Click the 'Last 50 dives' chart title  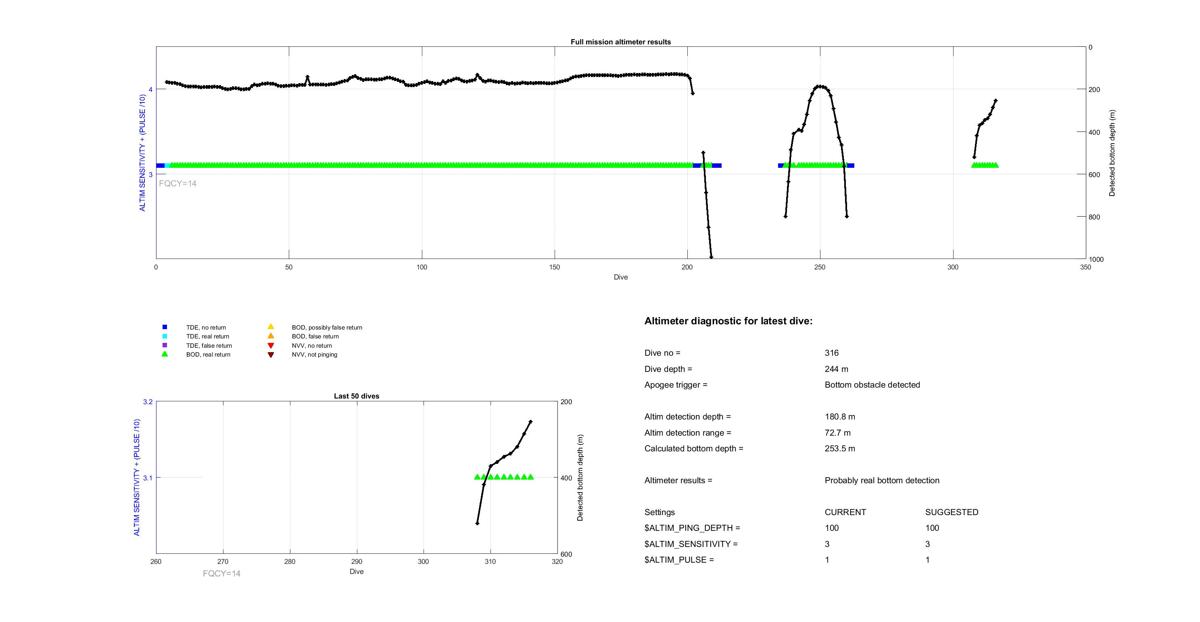pyautogui.click(x=356, y=396)
